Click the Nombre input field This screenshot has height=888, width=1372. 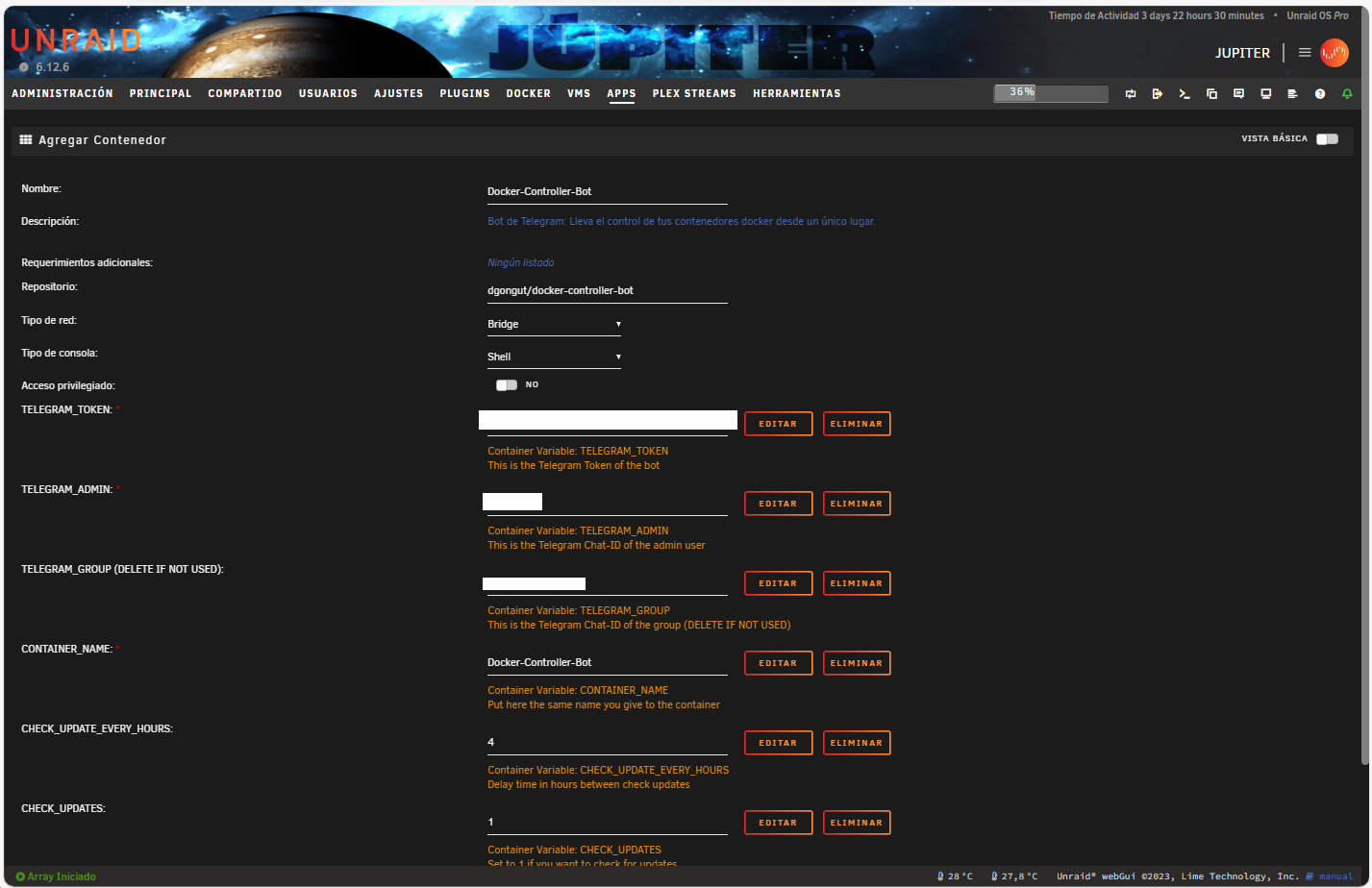pyautogui.click(x=608, y=192)
